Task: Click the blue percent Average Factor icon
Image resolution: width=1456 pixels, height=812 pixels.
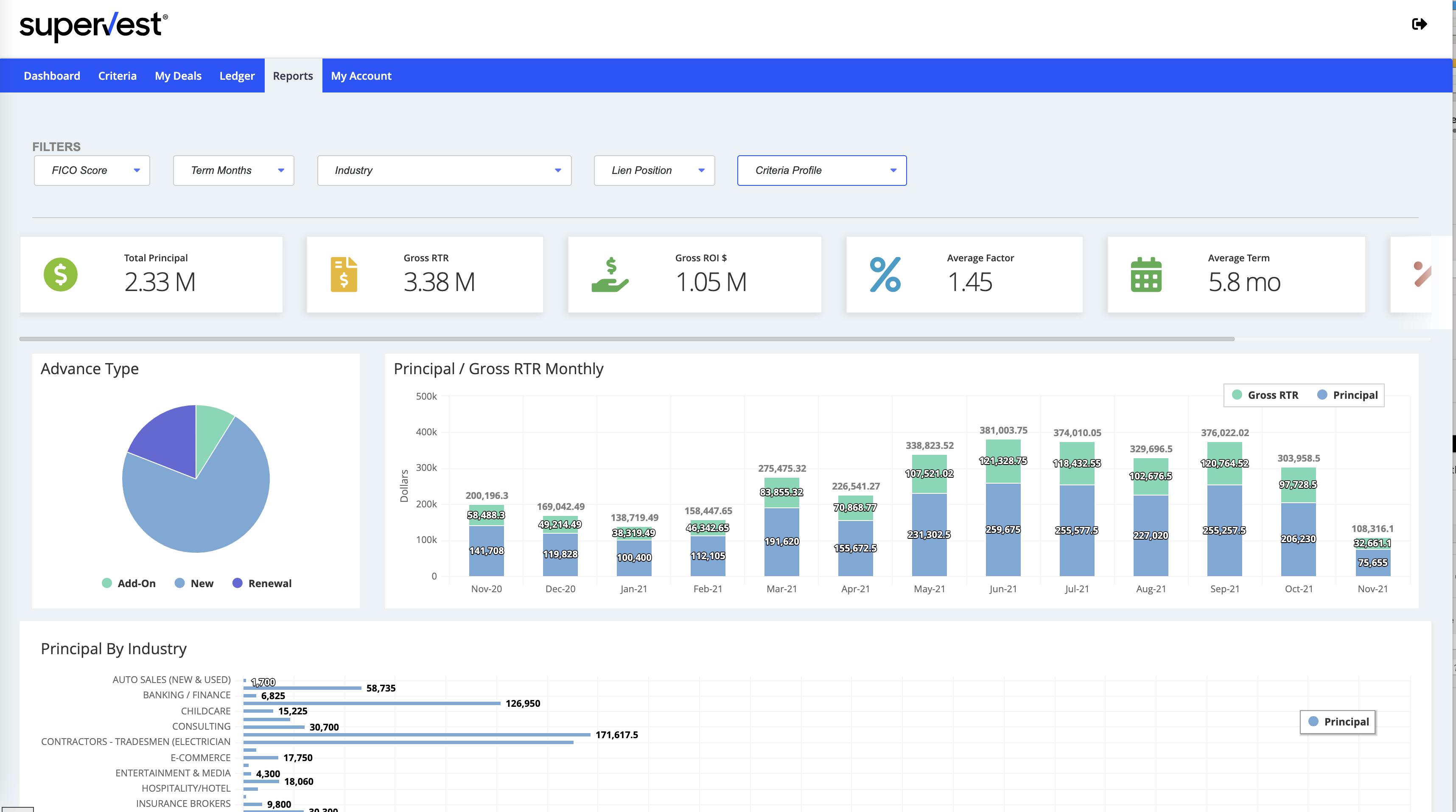Action: coord(885,274)
